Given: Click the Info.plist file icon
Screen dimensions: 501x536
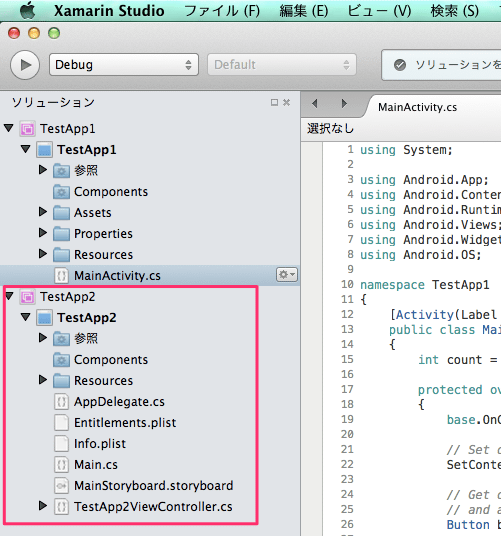Looking at the screenshot, I should click(62, 444).
